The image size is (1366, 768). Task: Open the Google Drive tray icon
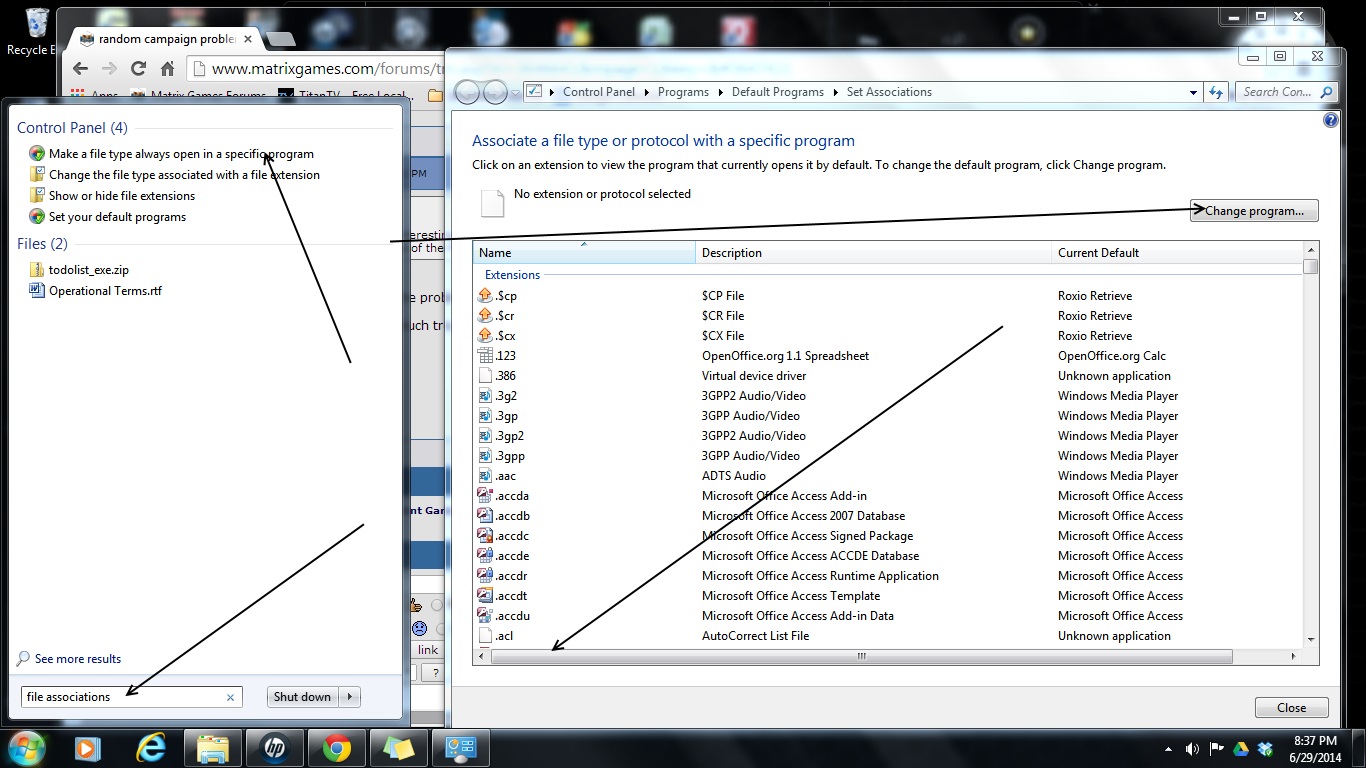tap(1241, 749)
